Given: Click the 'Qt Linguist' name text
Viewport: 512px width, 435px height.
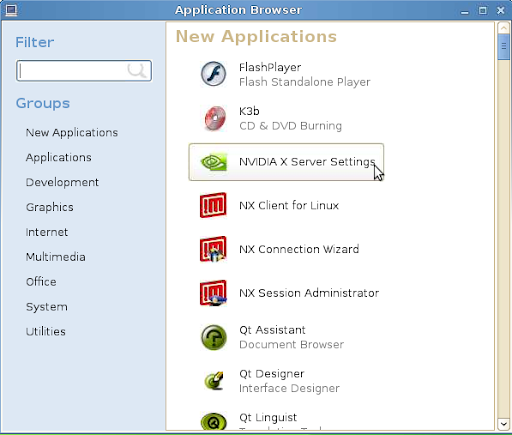Looking at the screenshot, I should [x=268, y=418].
